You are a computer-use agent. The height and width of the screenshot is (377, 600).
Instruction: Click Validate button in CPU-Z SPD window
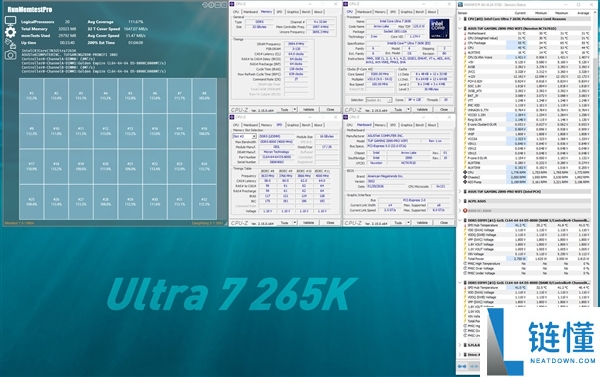309,222
